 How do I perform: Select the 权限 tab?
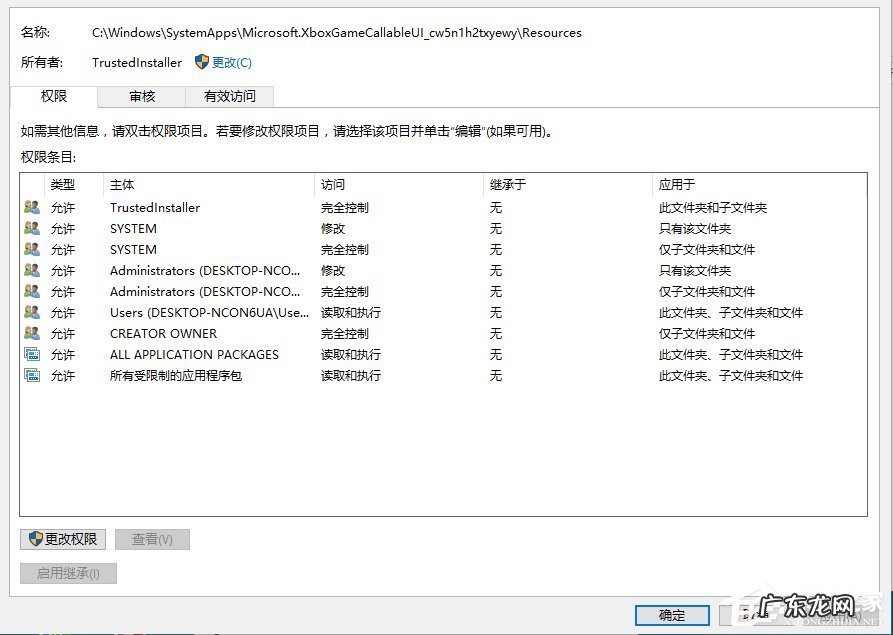point(55,96)
